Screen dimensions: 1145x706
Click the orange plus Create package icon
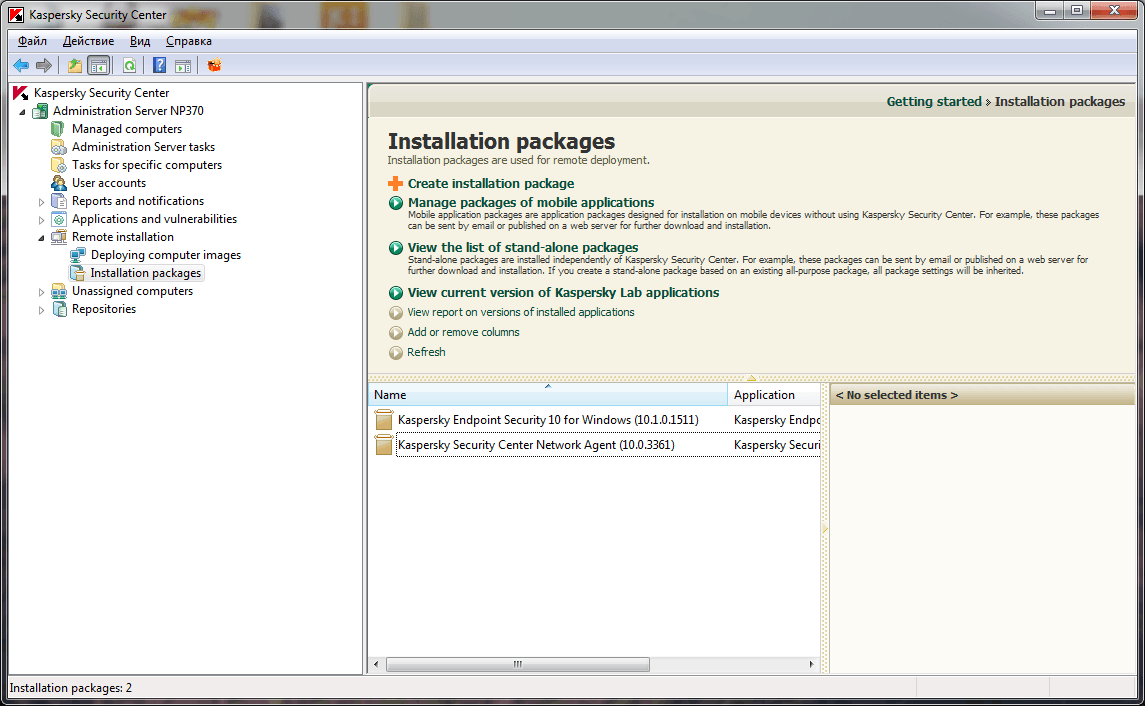(395, 183)
